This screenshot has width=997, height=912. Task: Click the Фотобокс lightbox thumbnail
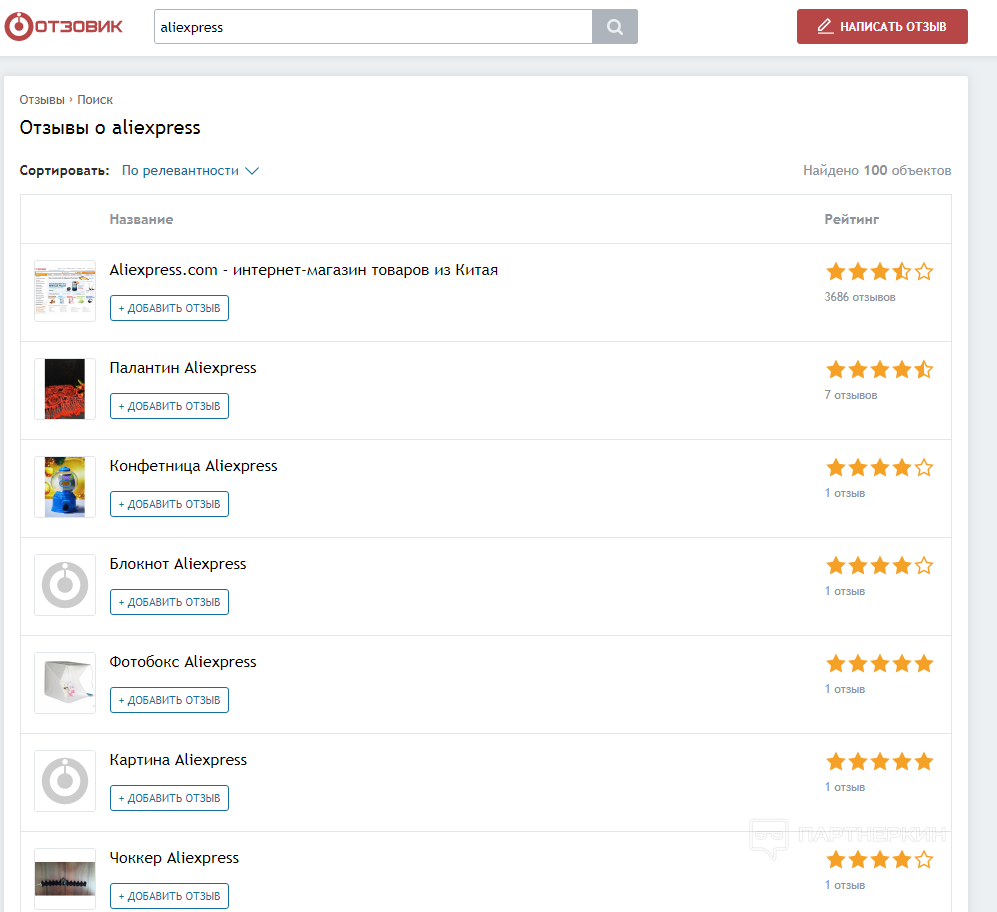65,682
